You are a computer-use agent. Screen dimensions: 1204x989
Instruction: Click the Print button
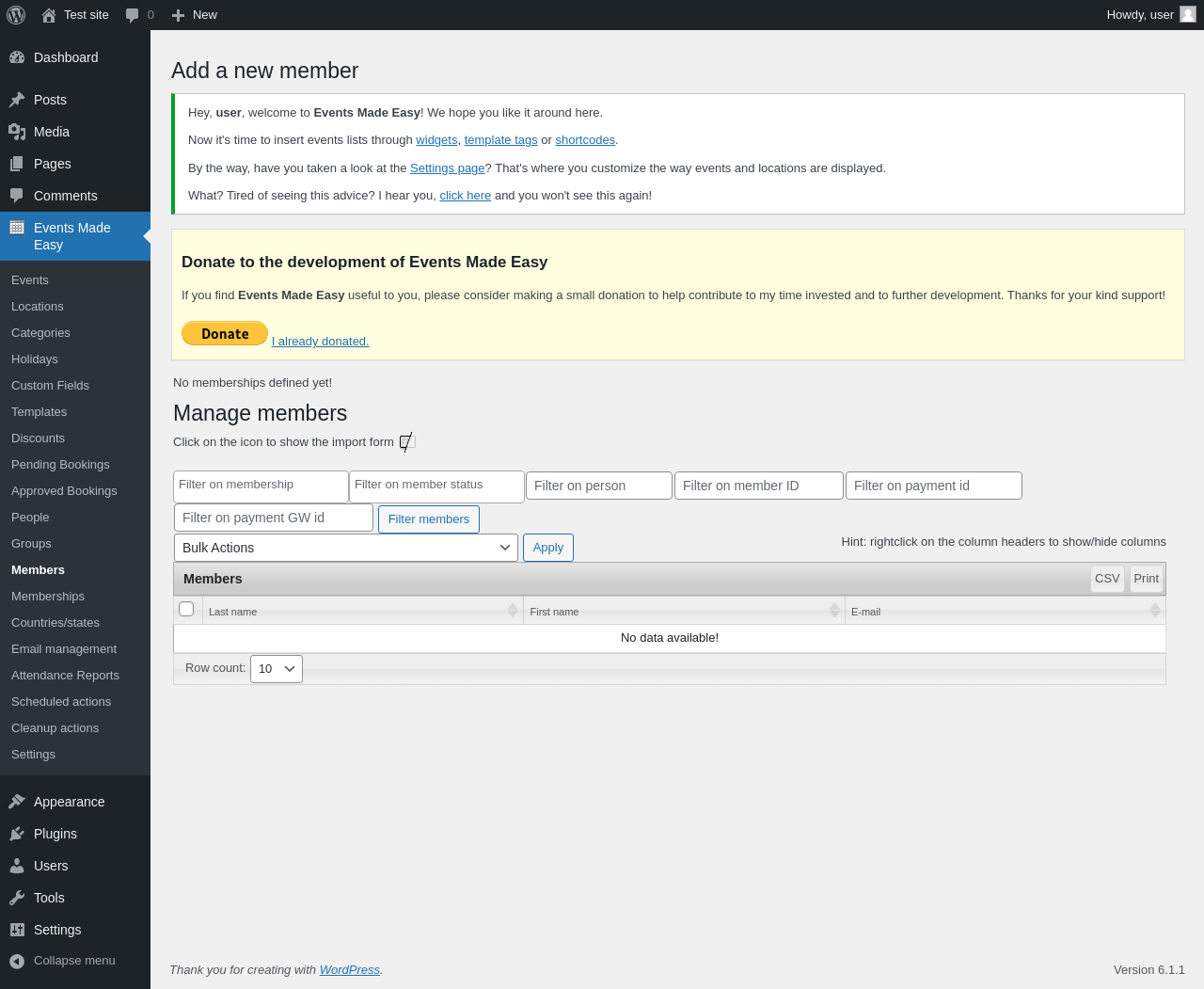[x=1147, y=579]
